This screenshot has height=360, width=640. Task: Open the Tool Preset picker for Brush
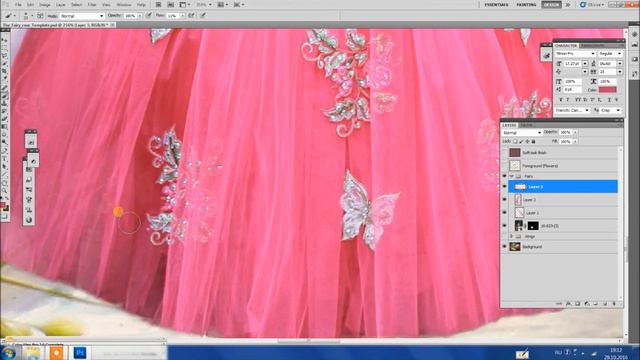click(x=10, y=16)
